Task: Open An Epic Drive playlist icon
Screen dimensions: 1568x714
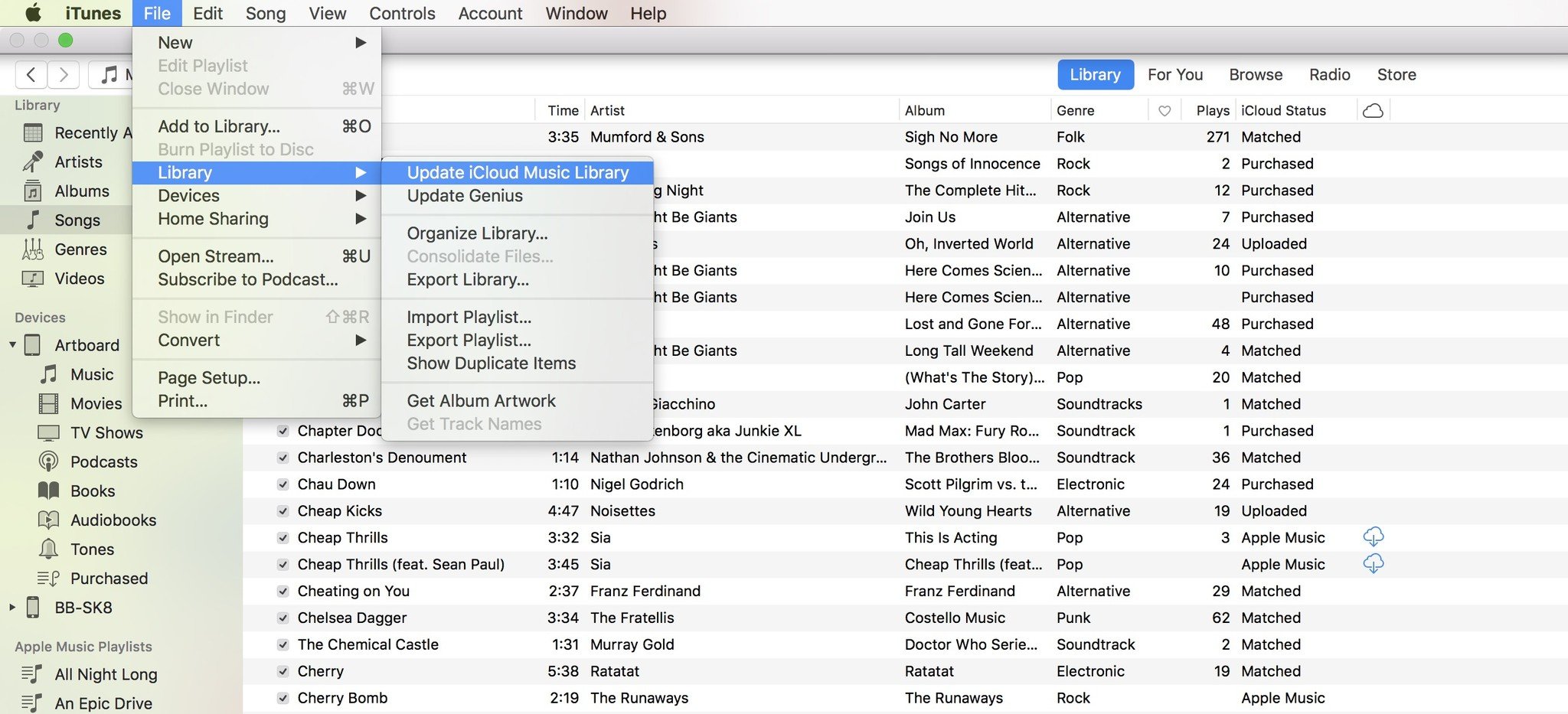Action: coord(32,703)
